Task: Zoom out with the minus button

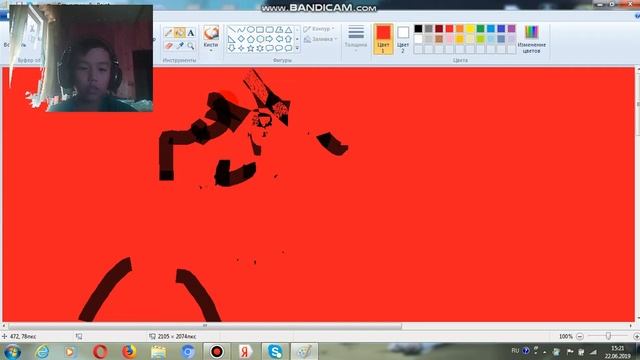Action: pyautogui.click(x=580, y=336)
